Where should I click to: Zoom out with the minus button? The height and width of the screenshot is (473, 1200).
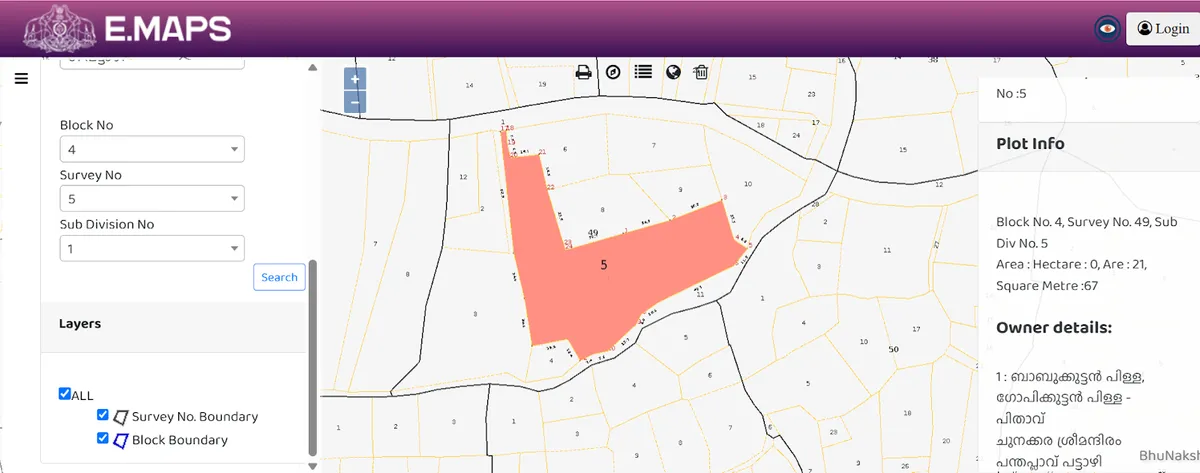point(355,102)
